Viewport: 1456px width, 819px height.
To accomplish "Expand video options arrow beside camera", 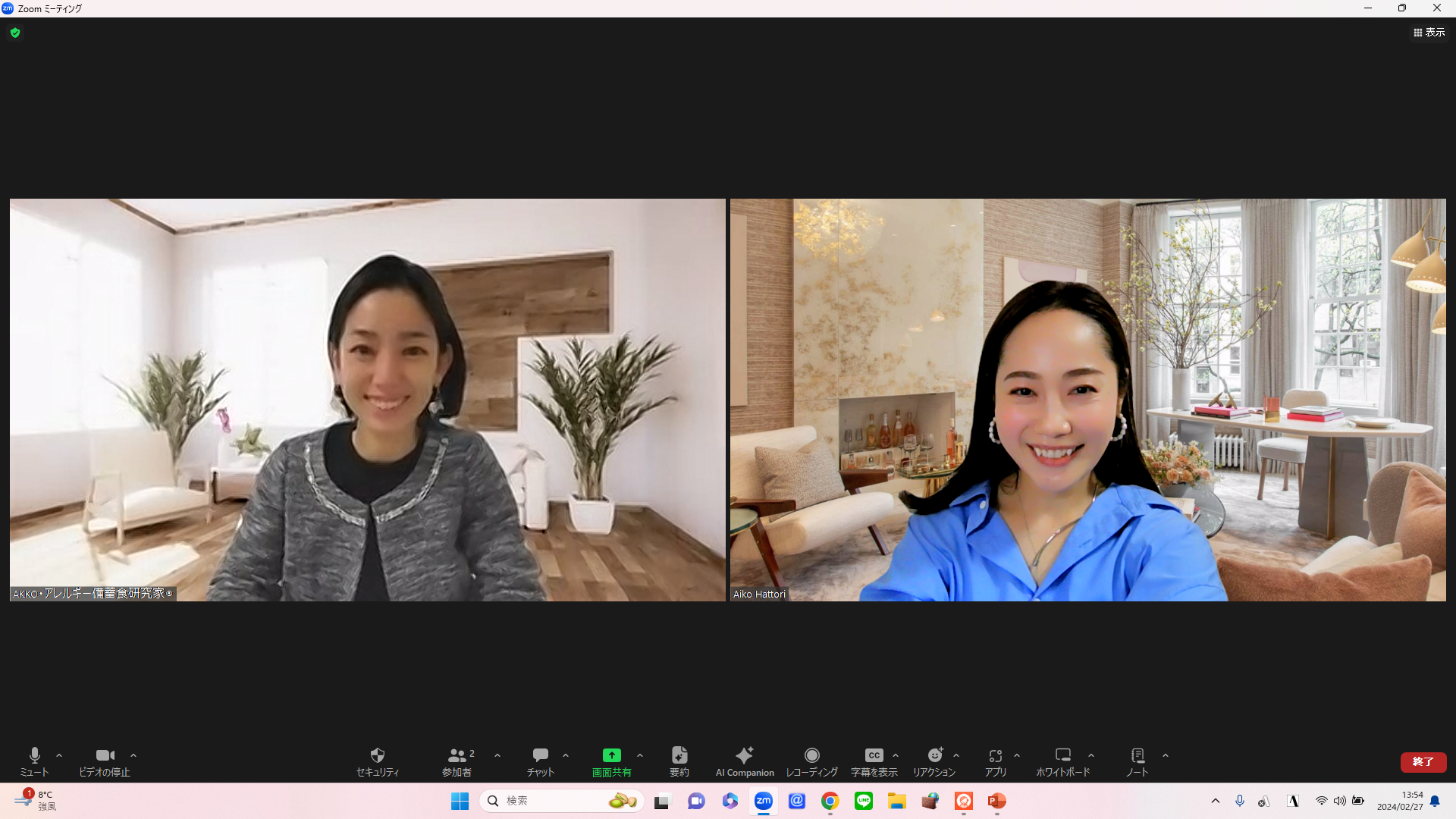I will tap(133, 755).
